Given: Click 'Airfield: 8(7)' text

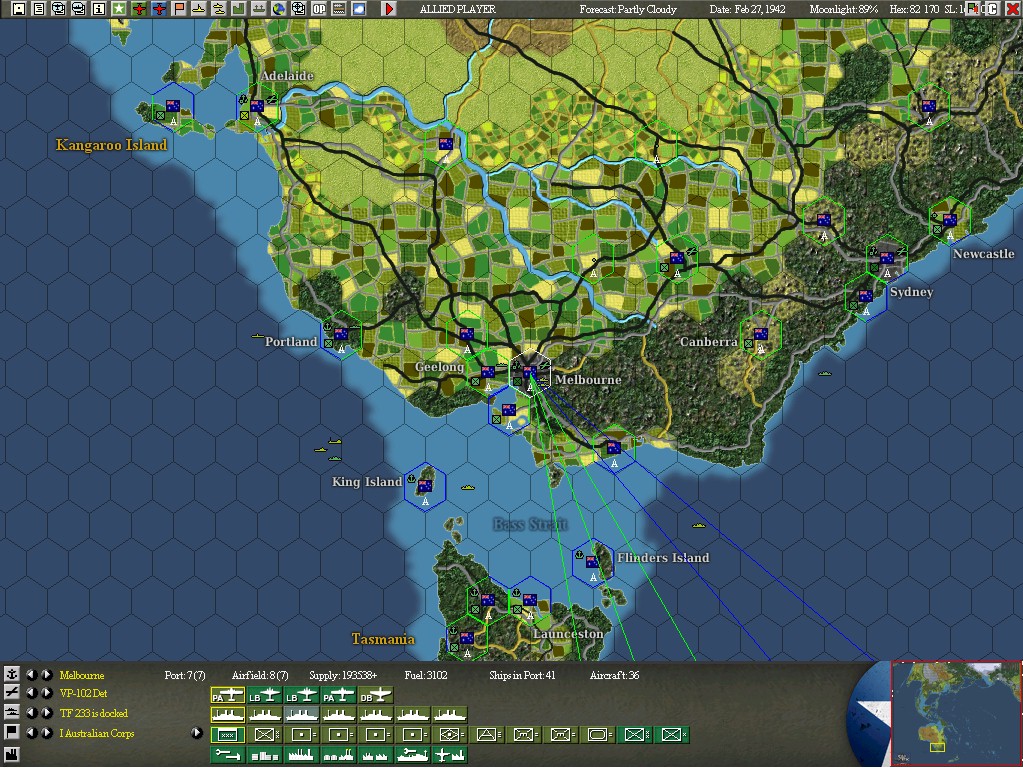Looking at the screenshot, I should coord(260,675).
